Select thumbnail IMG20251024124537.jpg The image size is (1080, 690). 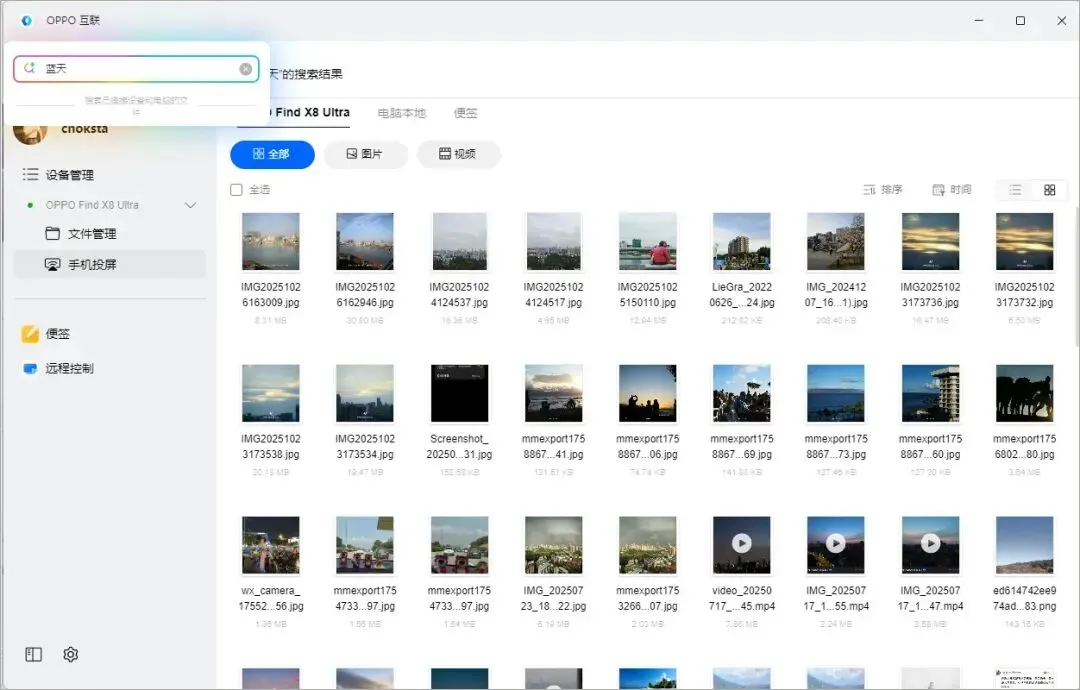coord(459,241)
